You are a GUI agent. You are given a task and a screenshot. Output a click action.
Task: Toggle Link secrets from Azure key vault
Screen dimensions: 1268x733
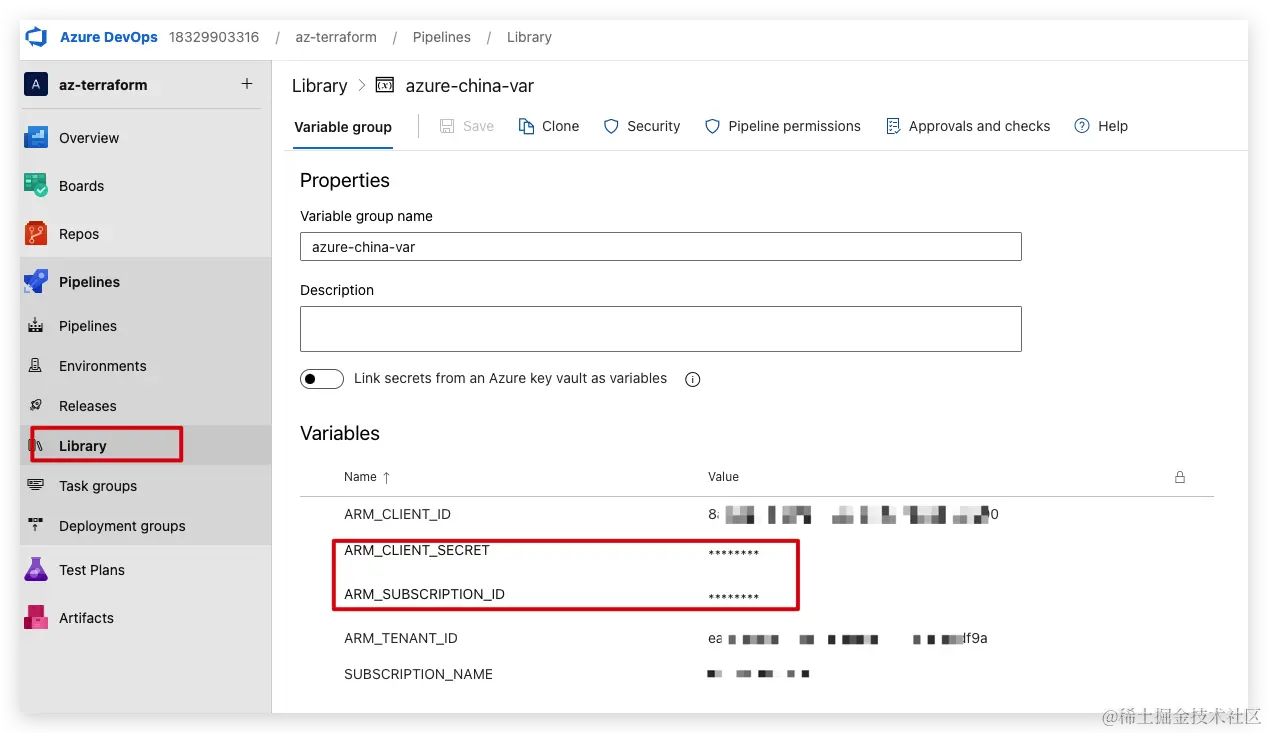tap(322, 379)
